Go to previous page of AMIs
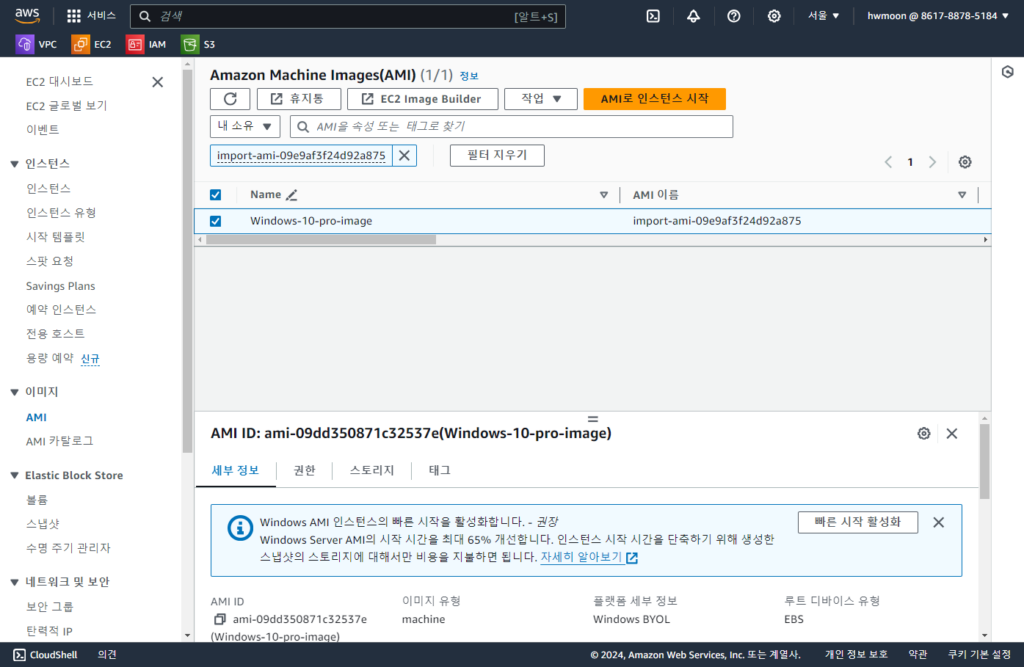Viewport: 1024px width, 667px height. click(x=888, y=162)
